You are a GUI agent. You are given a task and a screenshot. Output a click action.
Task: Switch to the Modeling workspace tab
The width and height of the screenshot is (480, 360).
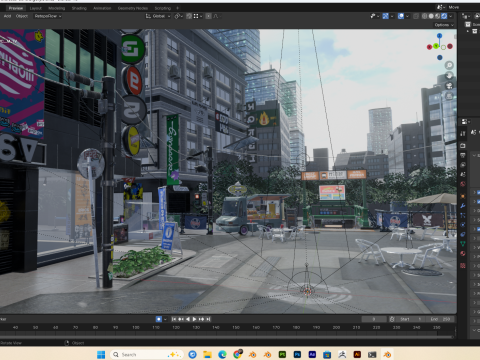pos(57,8)
